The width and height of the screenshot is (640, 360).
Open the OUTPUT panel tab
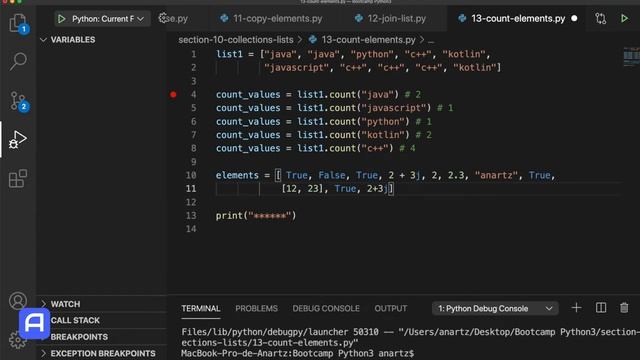[x=391, y=308]
